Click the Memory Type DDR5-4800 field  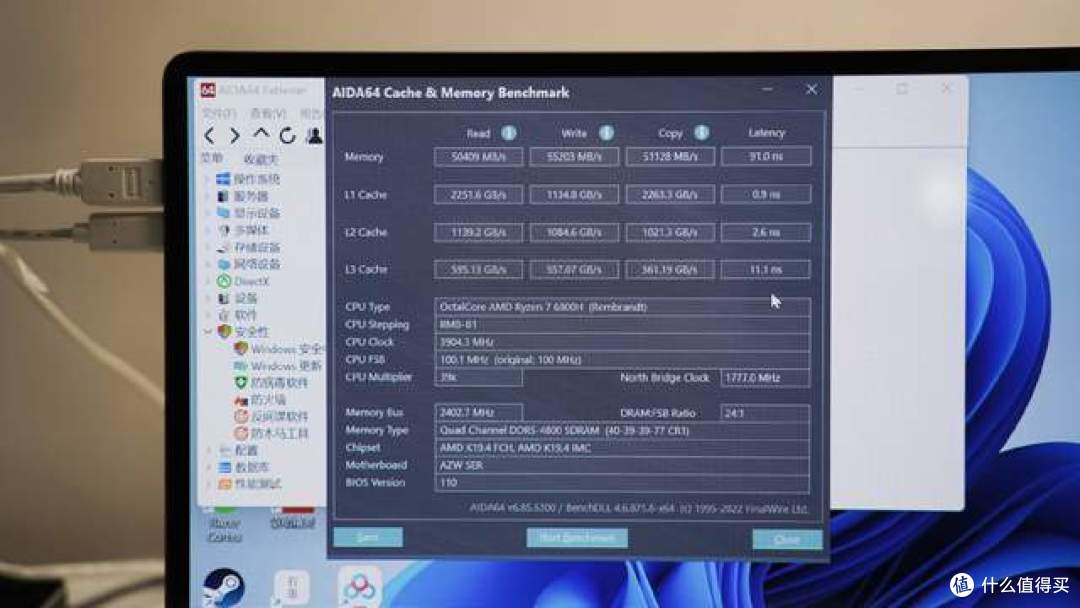tap(623, 430)
